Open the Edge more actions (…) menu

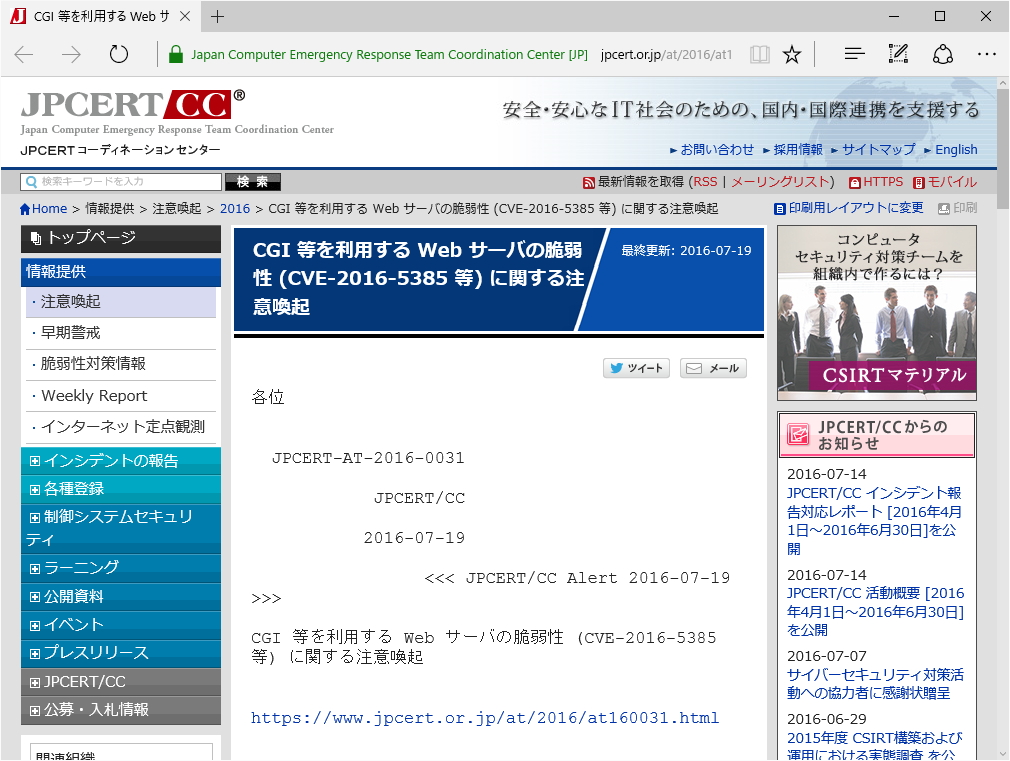[986, 53]
